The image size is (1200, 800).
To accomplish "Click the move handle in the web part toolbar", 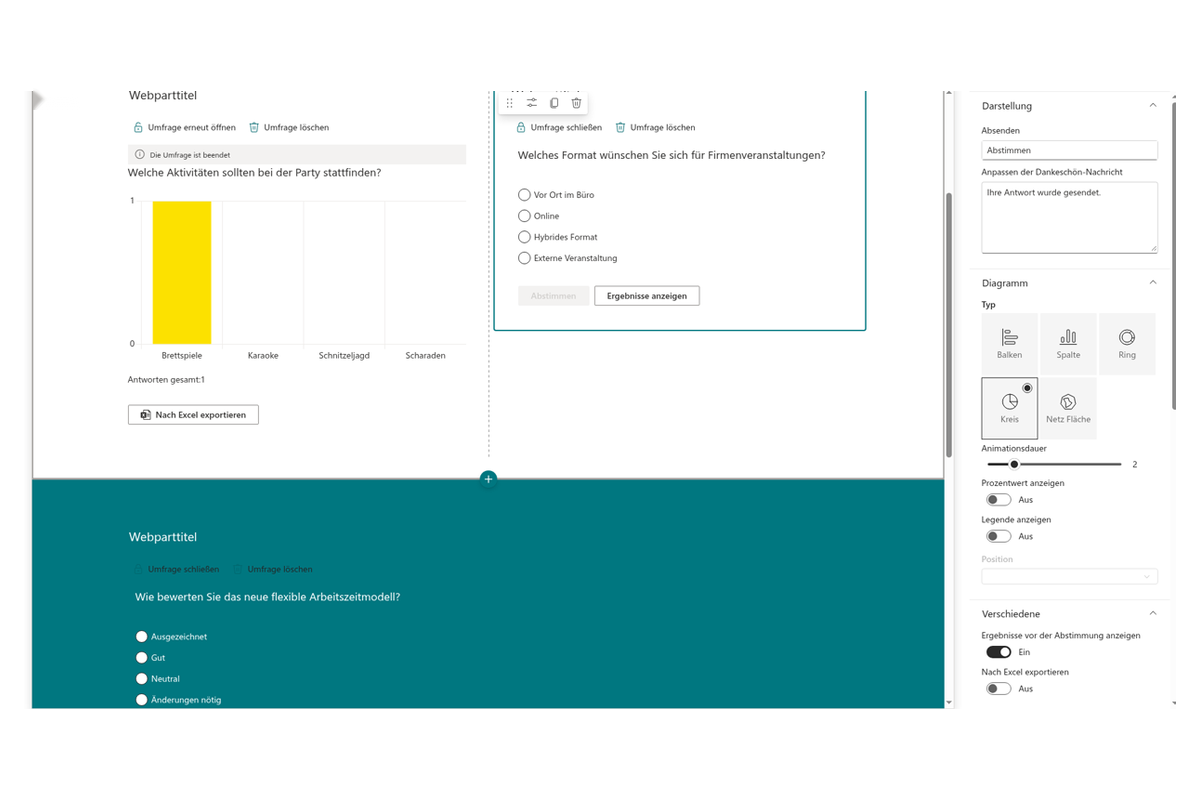I will (x=510, y=103).
